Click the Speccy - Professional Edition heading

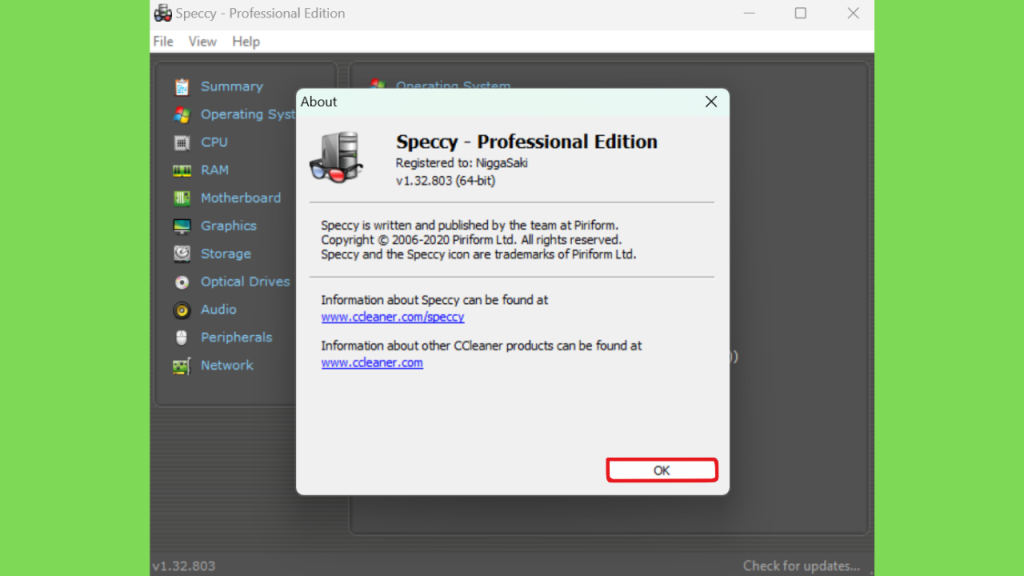click(526, 142)
